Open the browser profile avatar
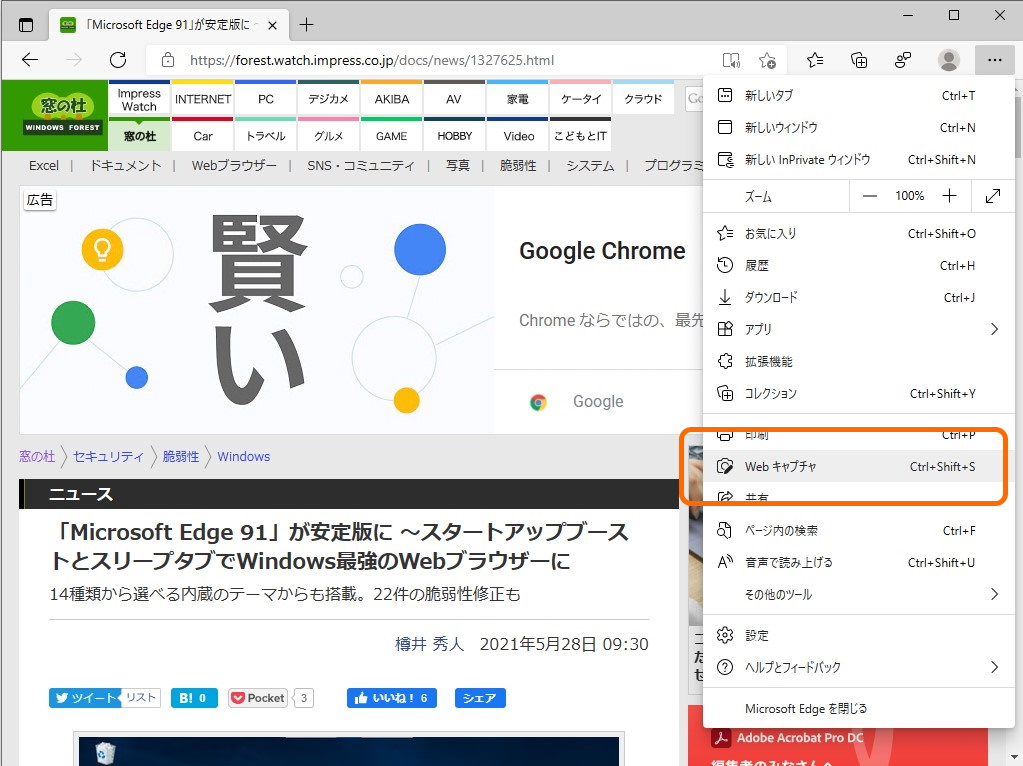Screen dimensions: 1023x766 pos(948,59)
